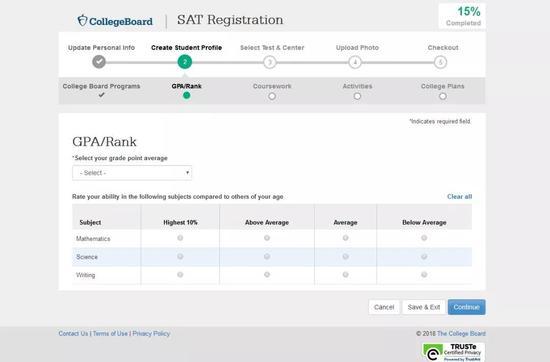This screenshot has width=550, height=362.
Task: Click the Indicates required field note
Action: (440, 121)
